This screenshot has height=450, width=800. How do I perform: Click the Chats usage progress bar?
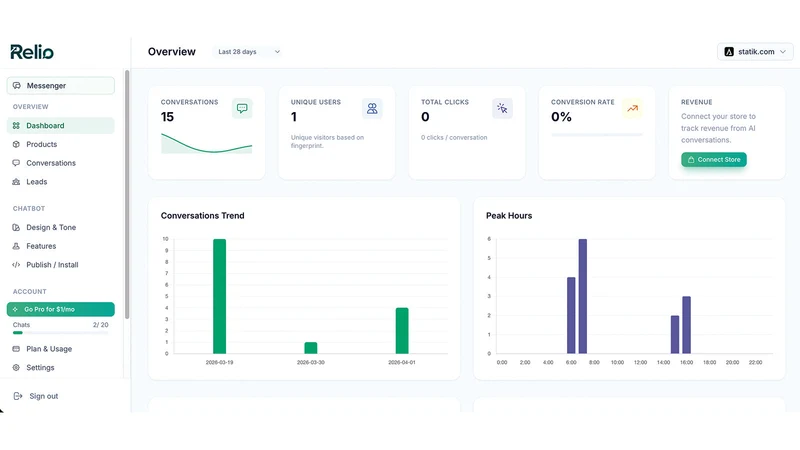pyautogui.click(x=61, y=333)
